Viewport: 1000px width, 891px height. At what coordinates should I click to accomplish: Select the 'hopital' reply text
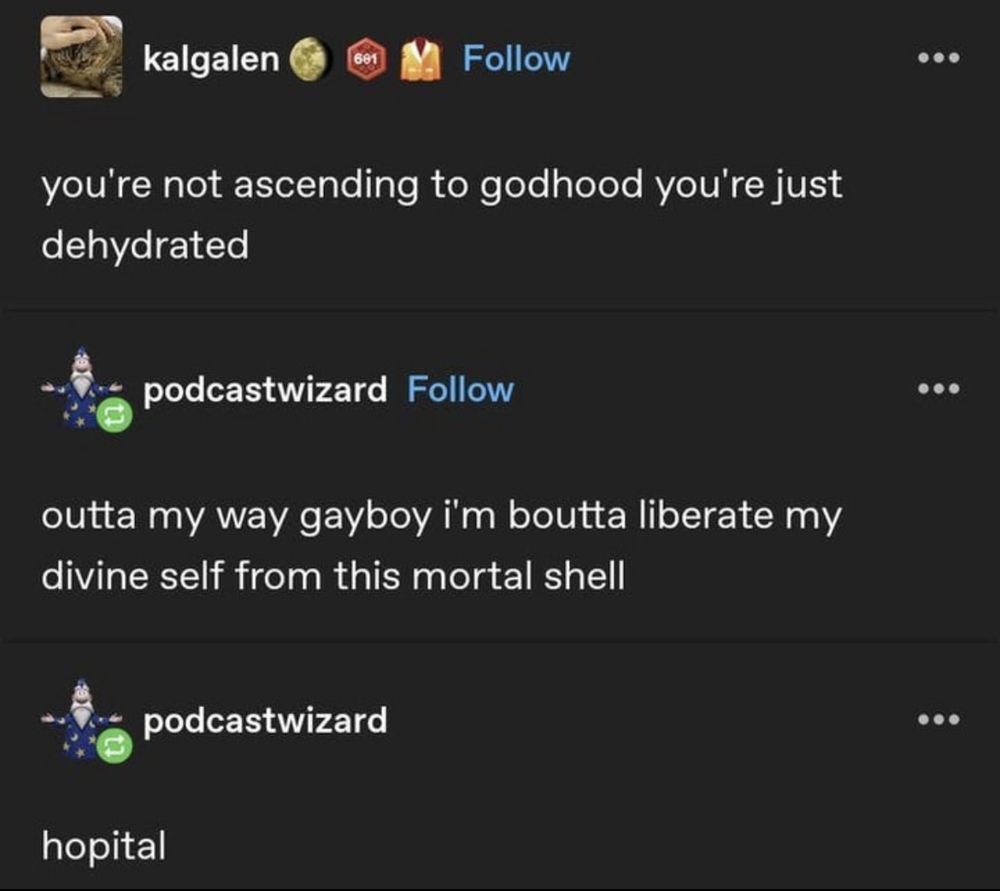(103, 846)
